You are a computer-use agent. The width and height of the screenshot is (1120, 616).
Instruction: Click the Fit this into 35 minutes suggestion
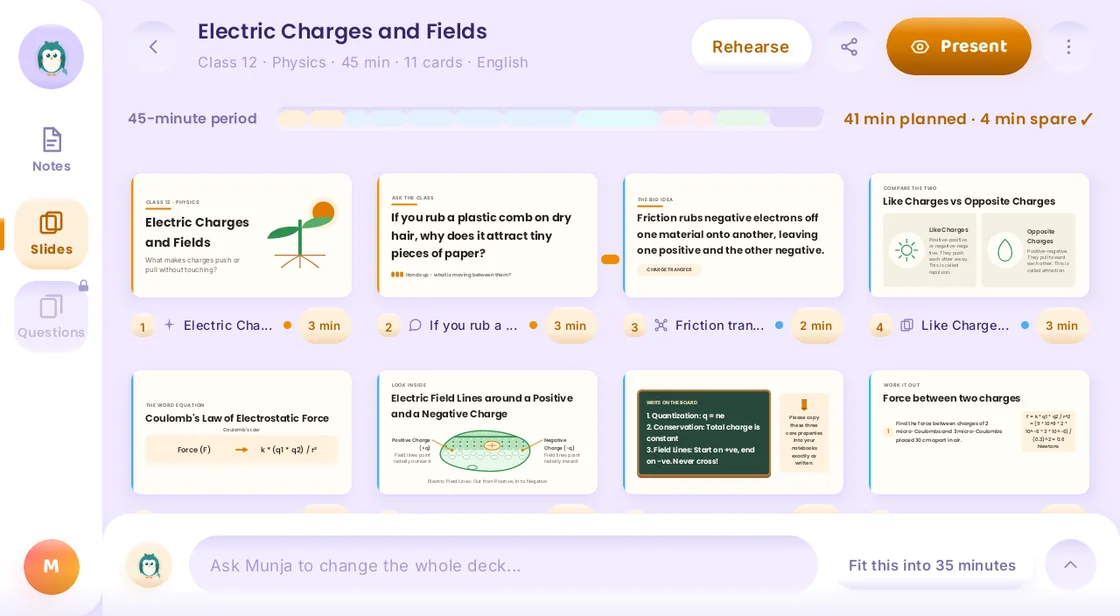click(x=931, y=565)
